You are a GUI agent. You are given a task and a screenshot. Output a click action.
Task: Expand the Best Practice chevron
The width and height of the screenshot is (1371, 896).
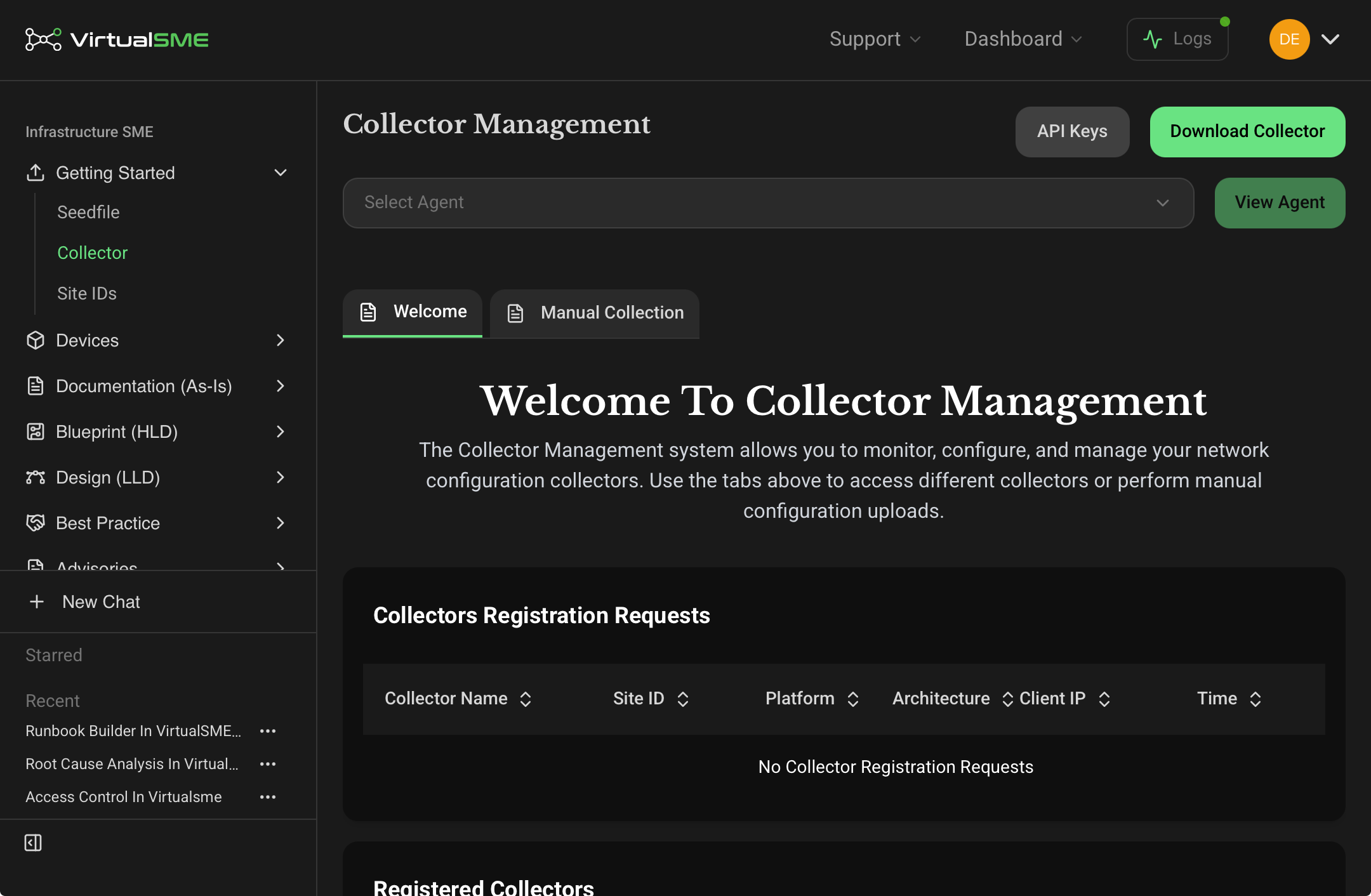281,523
